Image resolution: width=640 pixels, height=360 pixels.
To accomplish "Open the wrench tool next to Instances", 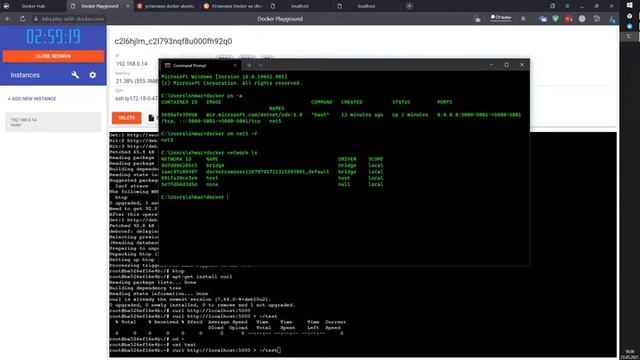I will pyautogui.click(x=75, y=75).
